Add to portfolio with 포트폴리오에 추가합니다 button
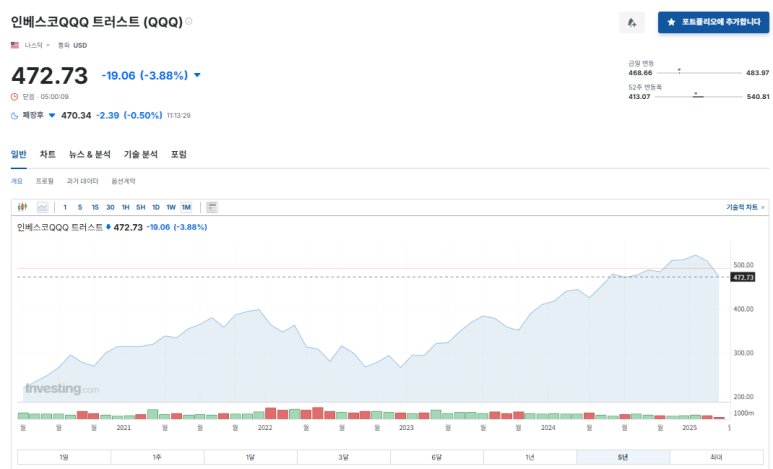Screen dimensions: 773x469 (x=713, y=22)
